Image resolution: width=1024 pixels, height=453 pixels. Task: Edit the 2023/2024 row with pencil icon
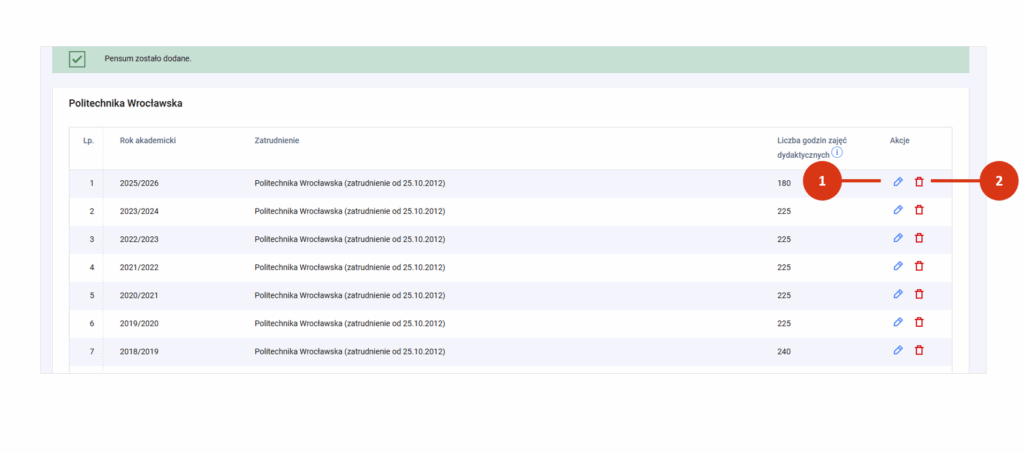pos(898,210)
